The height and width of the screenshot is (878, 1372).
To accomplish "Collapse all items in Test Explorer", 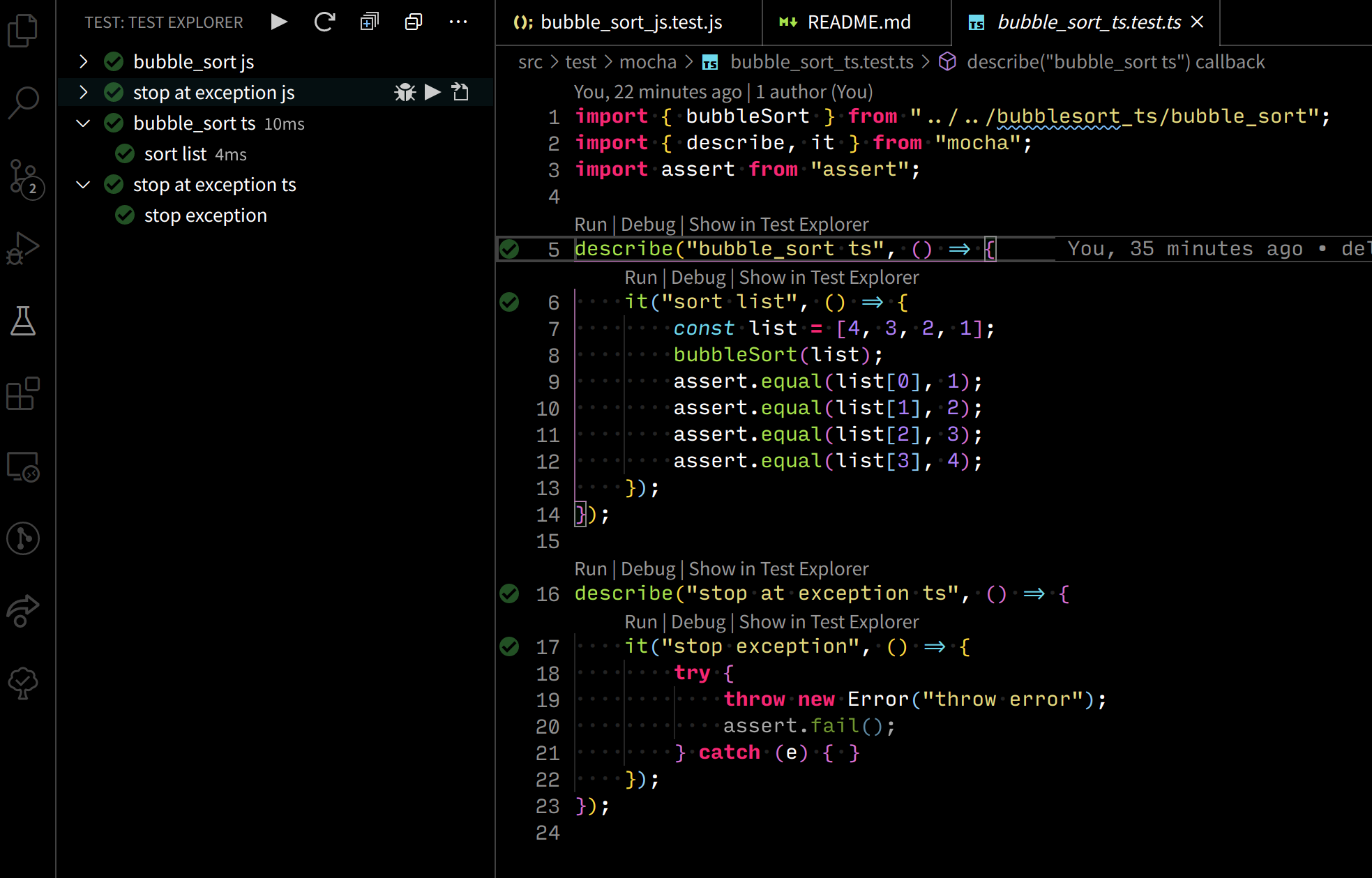I will coord(413,22).
